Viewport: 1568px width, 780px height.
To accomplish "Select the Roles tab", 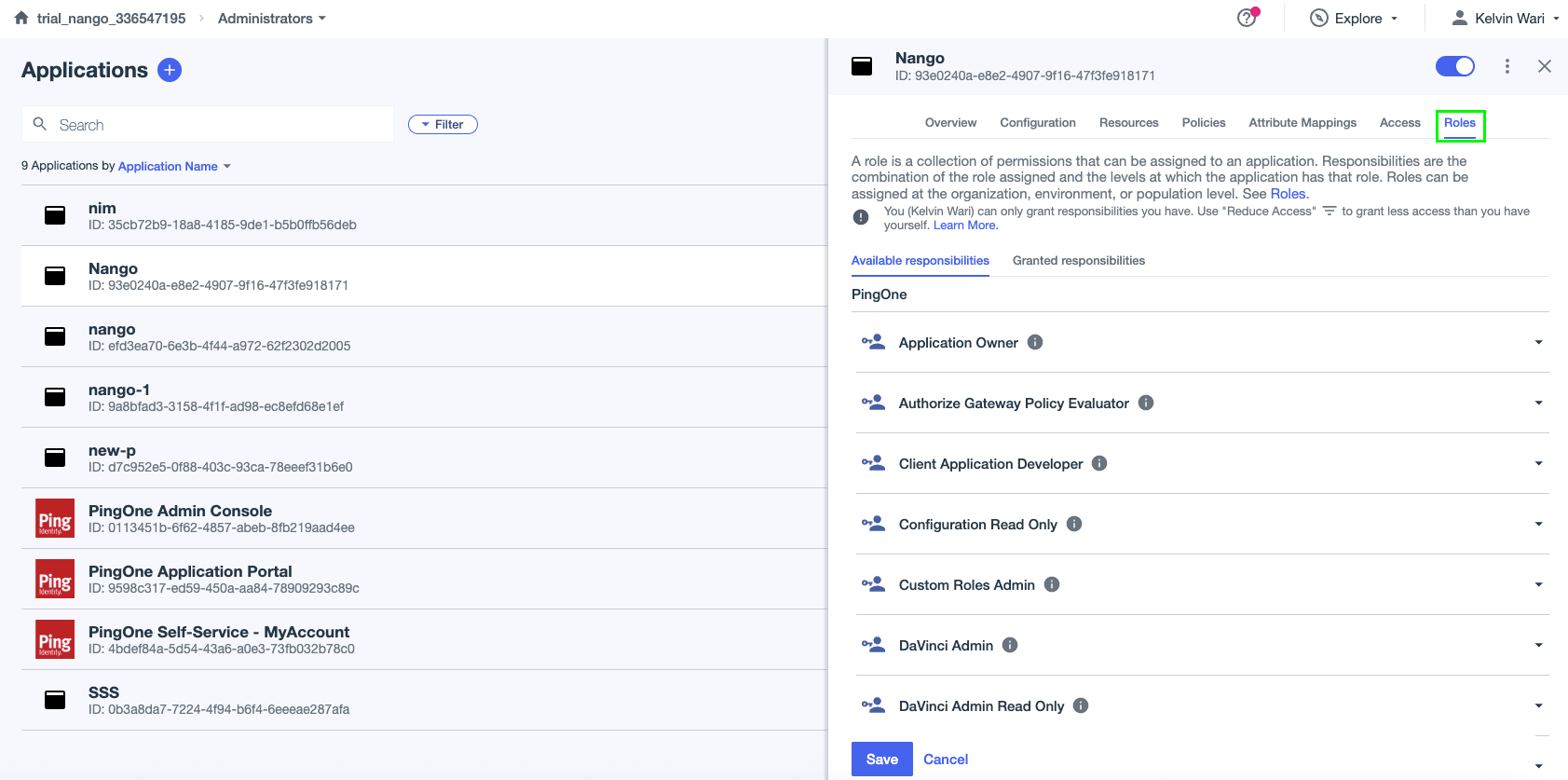I will pos(1460,124).
